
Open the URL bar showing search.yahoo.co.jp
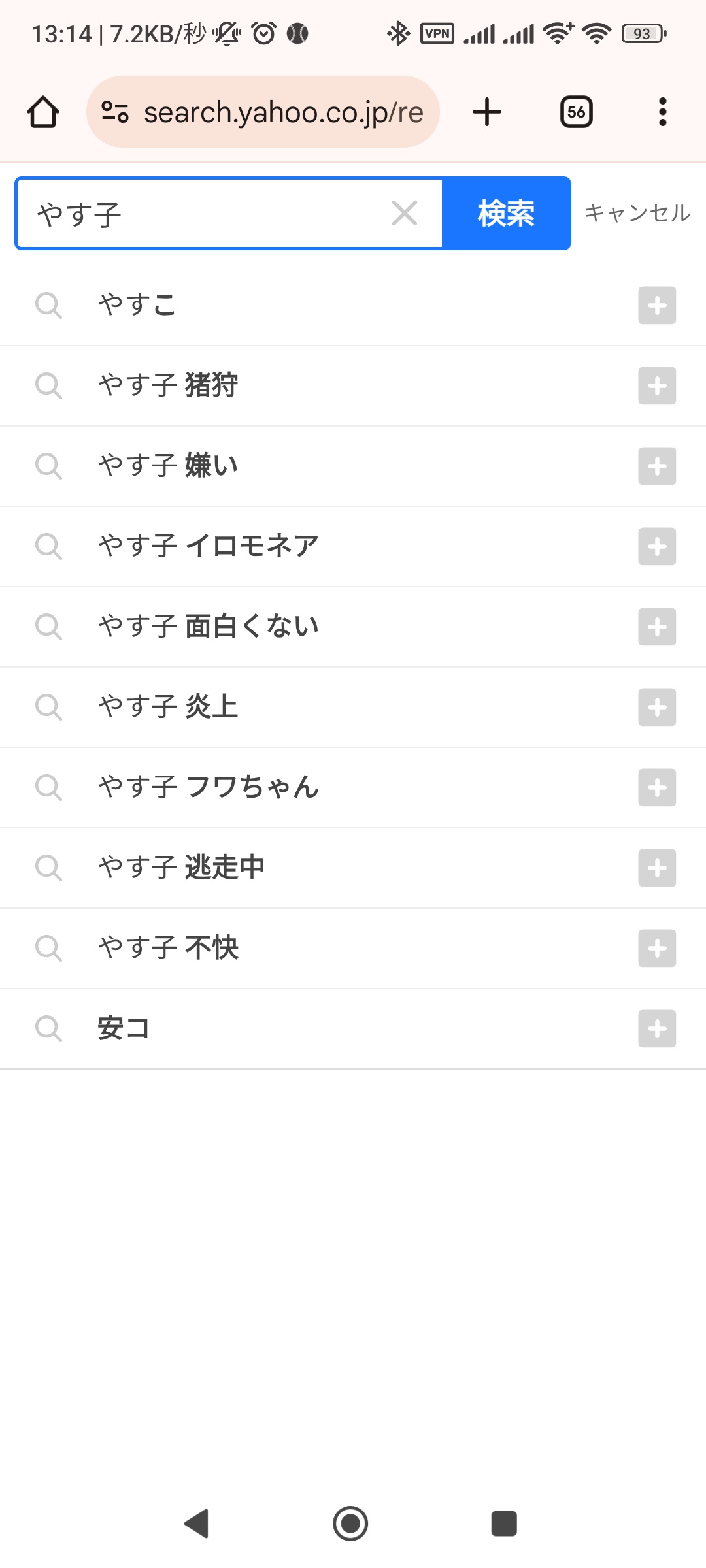pyautogui.click(x=283, y=112)
